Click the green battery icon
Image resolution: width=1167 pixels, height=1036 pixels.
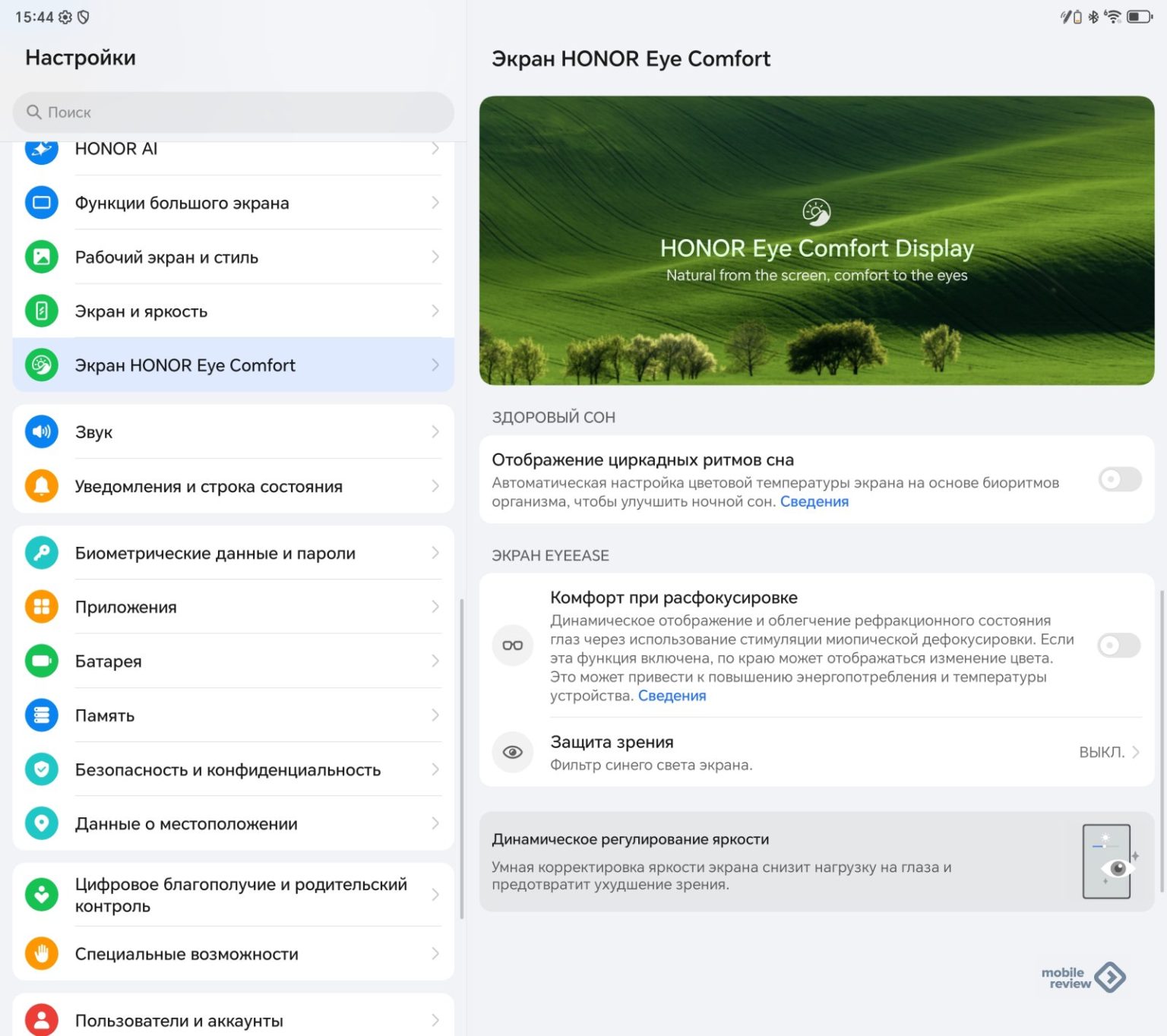(42, 661)
